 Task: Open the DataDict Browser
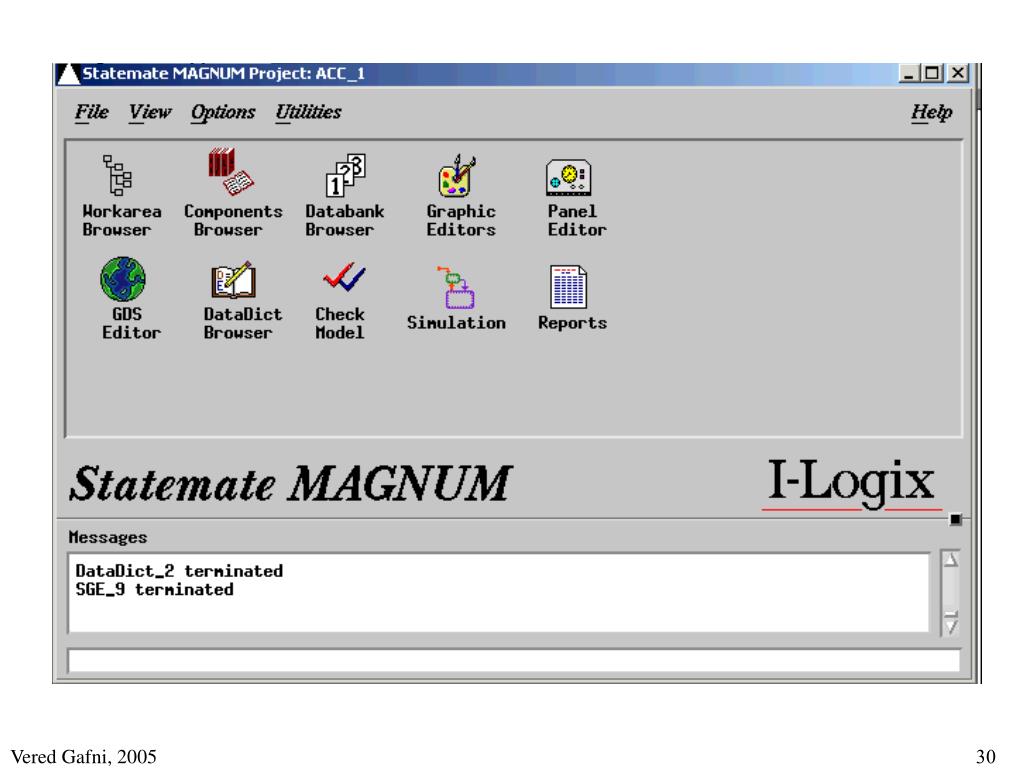coord(233,280)
